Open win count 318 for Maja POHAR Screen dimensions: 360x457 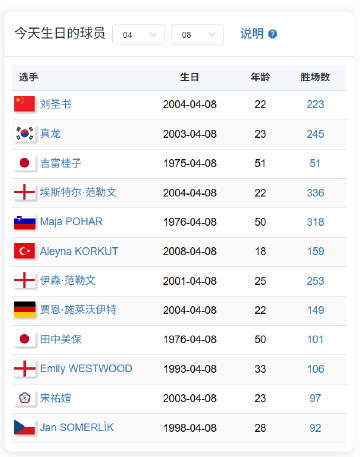(x=315, y=222)
